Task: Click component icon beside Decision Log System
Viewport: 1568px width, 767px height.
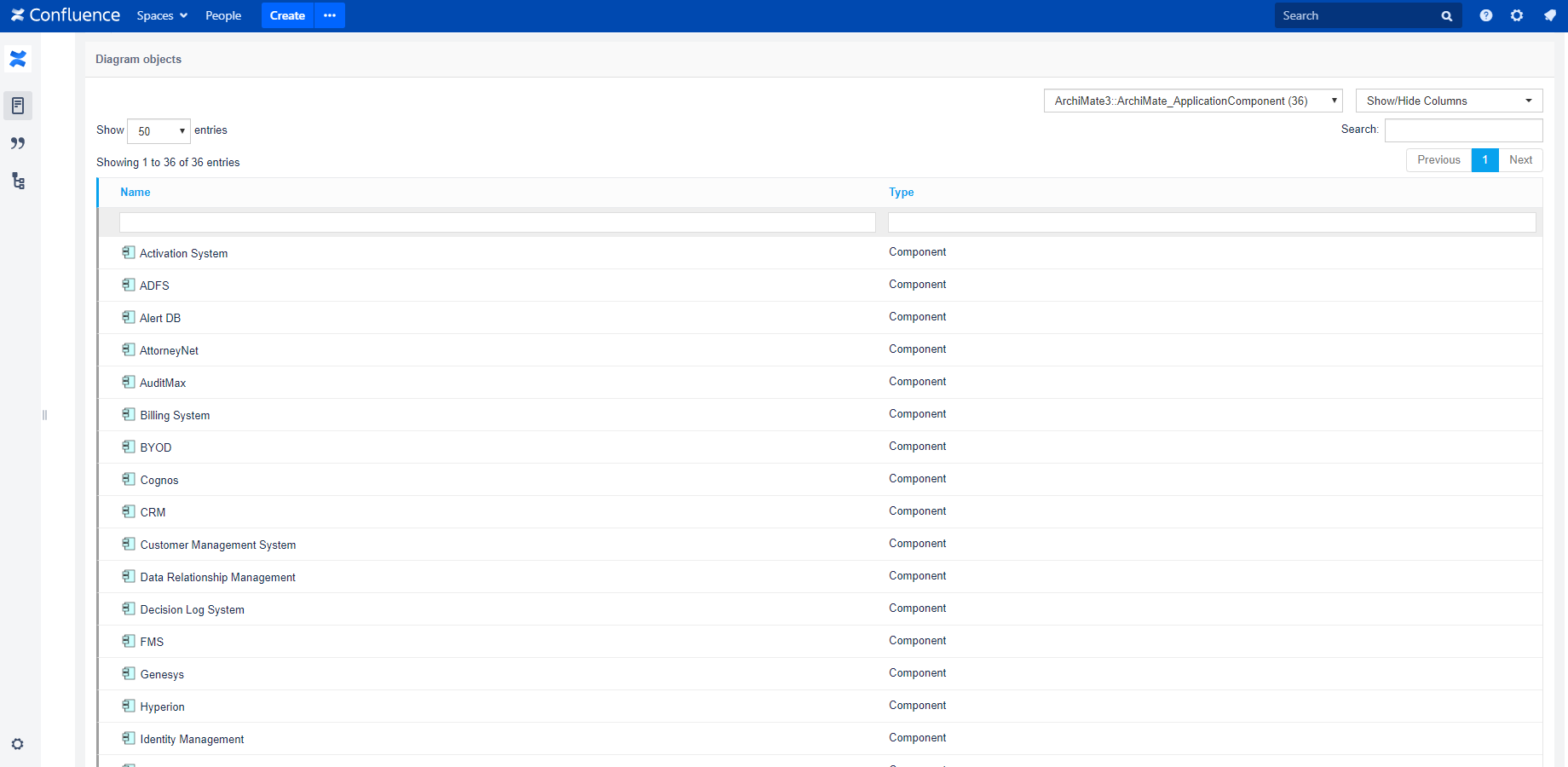Action: [x=129, y=608]
